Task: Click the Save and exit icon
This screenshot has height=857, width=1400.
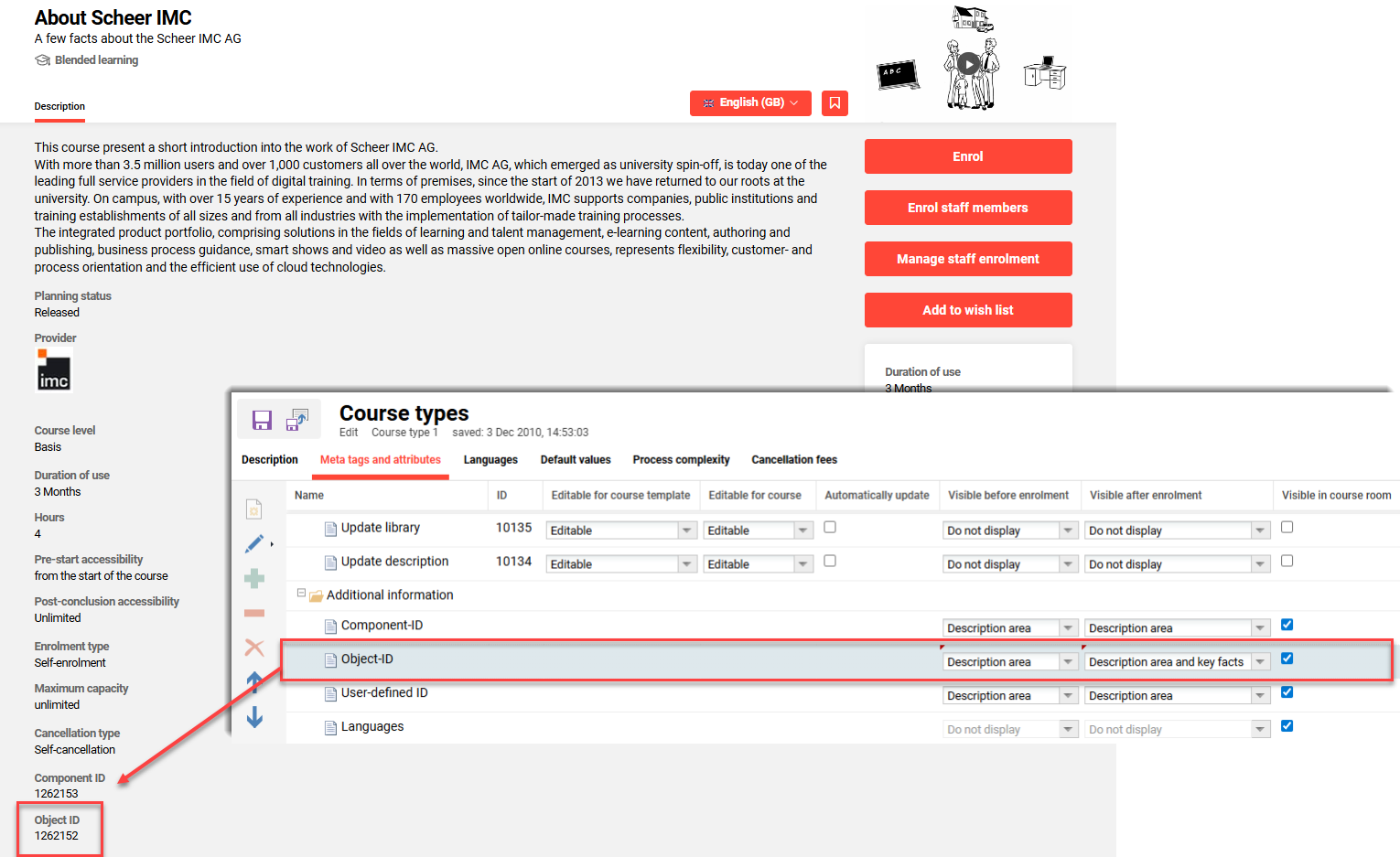Action: point(296,420)
